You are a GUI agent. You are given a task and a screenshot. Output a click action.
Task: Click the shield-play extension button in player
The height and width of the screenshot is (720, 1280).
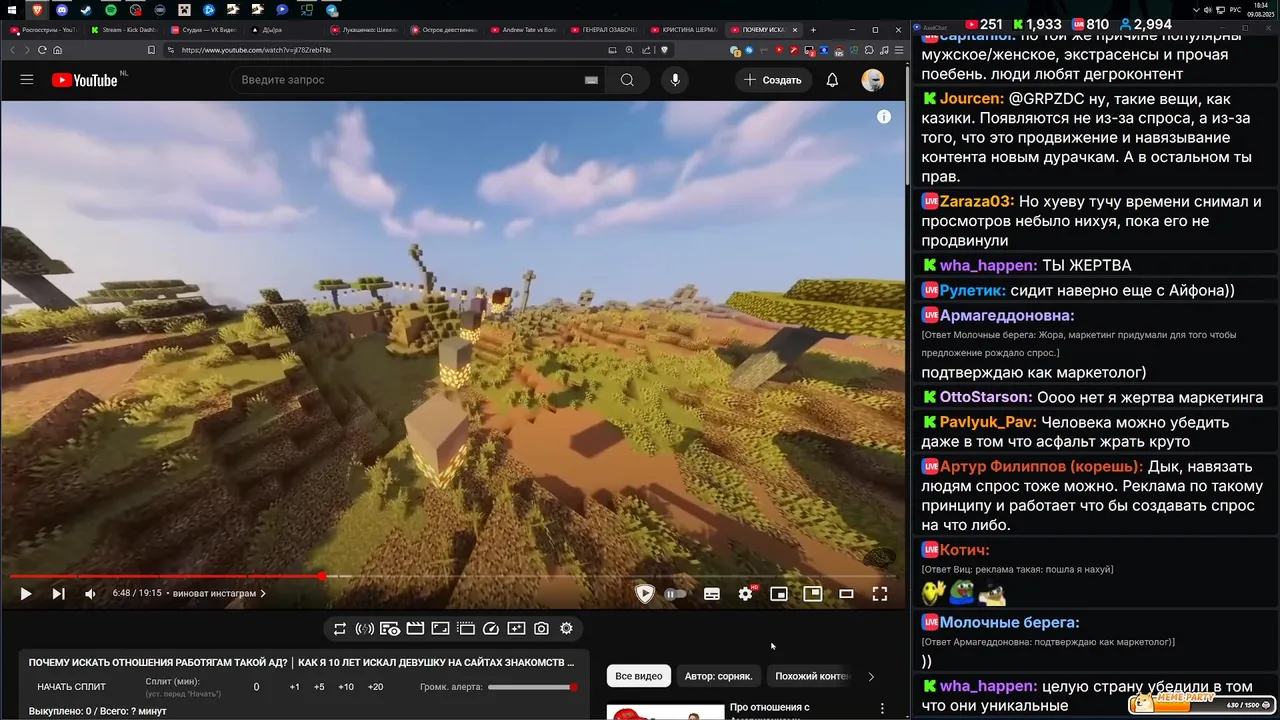645,594
